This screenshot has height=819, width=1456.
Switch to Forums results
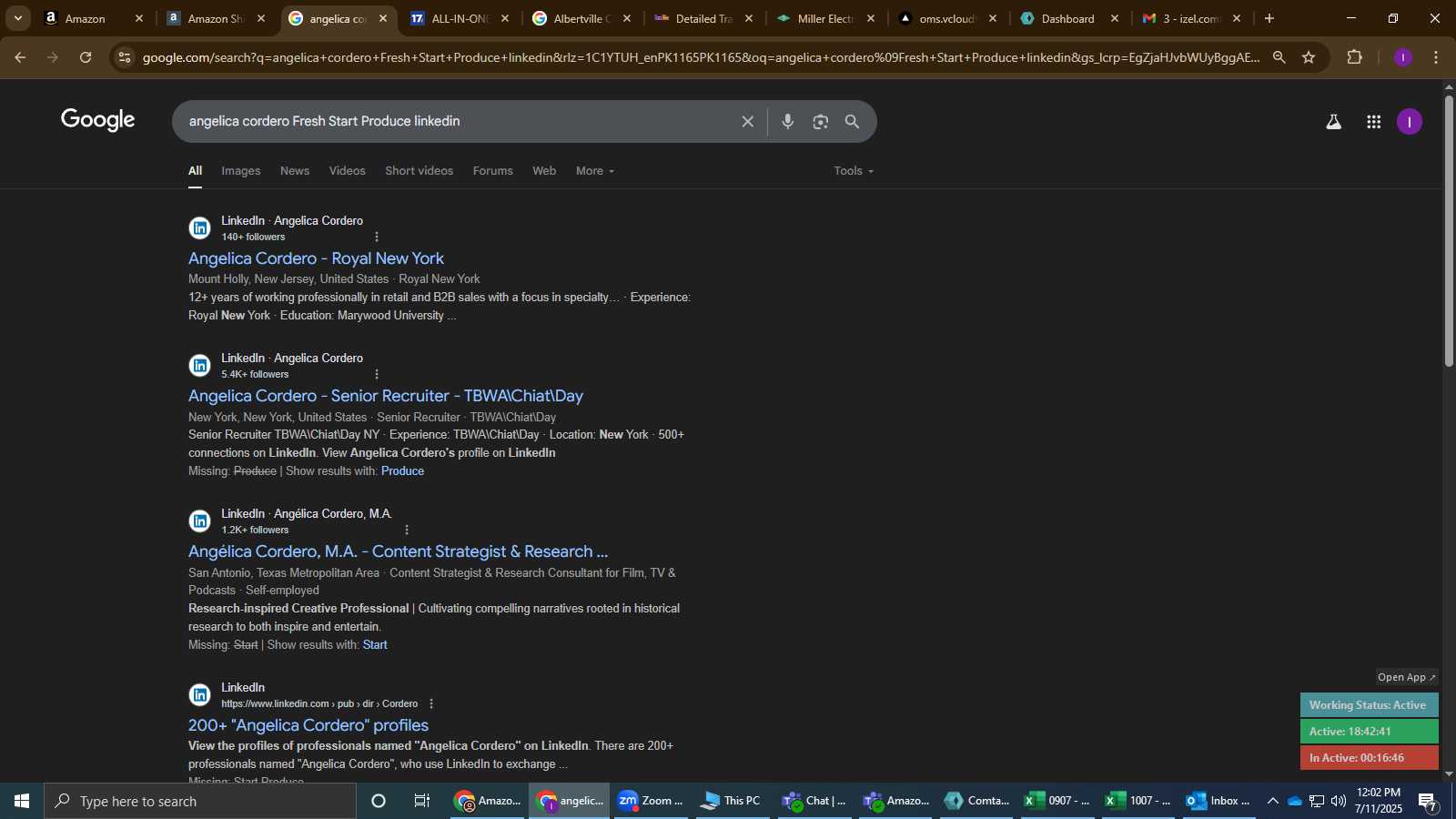tap(492, 171)
